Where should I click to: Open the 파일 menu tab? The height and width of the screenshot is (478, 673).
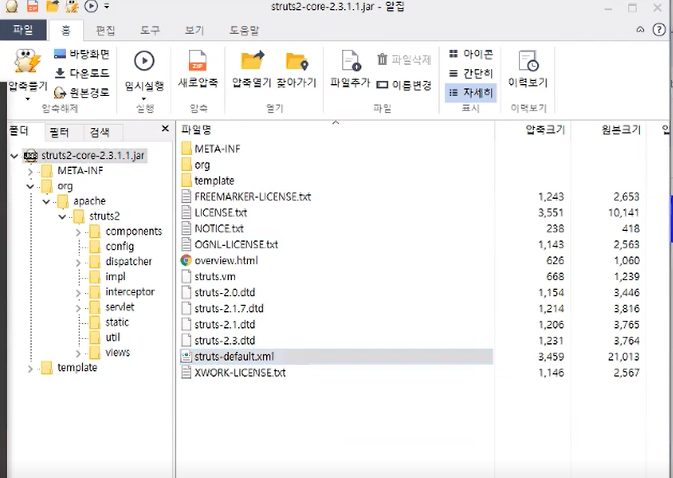coord(23,30)
